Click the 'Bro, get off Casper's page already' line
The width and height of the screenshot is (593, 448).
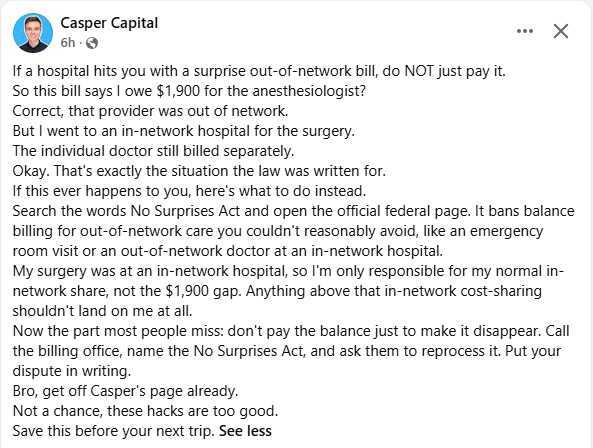pos(126,391)
